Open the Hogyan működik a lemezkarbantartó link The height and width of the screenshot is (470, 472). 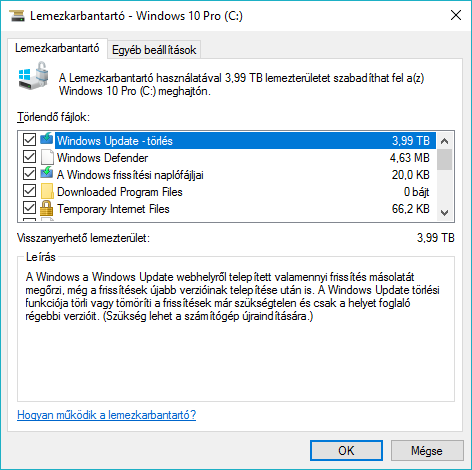(107, 415)
